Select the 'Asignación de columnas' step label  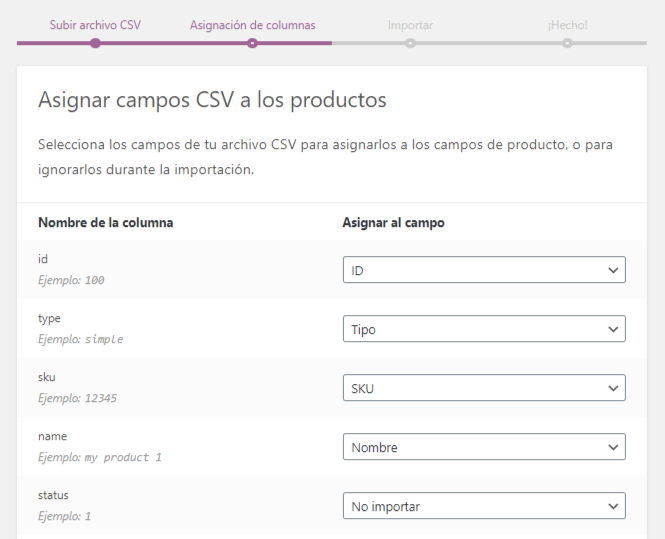[252, 25]
